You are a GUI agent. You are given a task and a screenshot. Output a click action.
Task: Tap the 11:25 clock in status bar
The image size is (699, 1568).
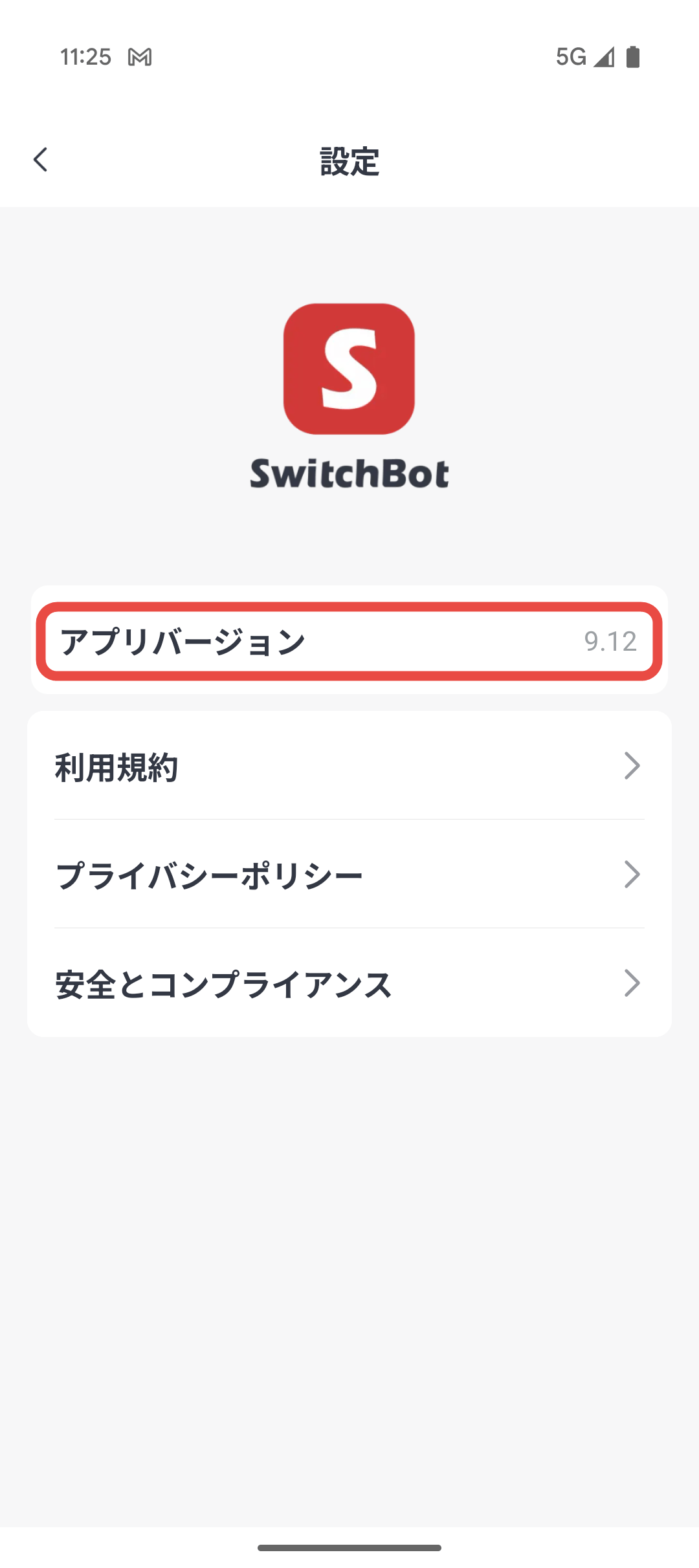85,57
